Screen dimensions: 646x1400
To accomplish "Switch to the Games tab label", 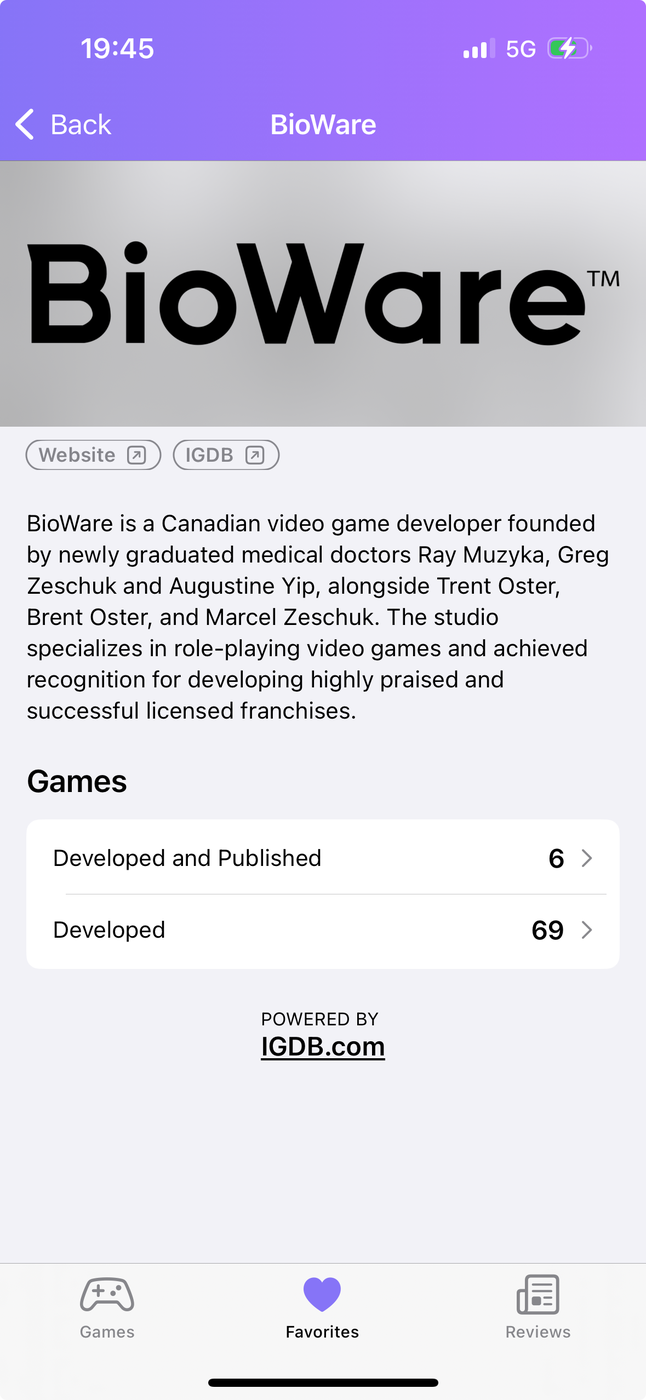I will 107,1332.
